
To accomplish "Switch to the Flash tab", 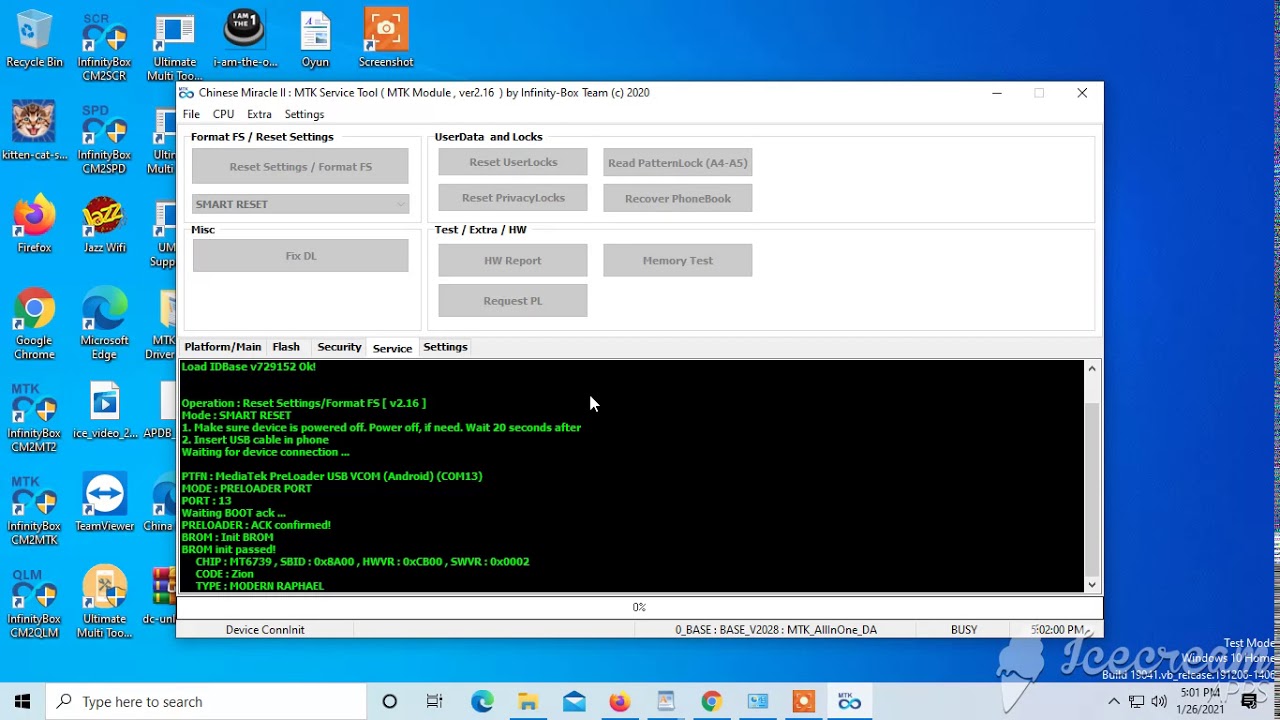I will tap(286, 347).
